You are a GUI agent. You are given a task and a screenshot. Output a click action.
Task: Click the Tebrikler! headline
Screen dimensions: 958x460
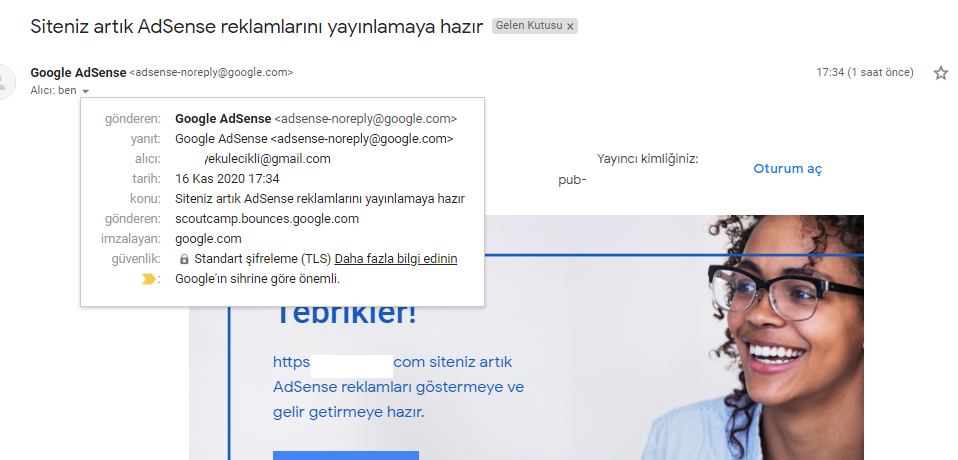click(346, 313)
